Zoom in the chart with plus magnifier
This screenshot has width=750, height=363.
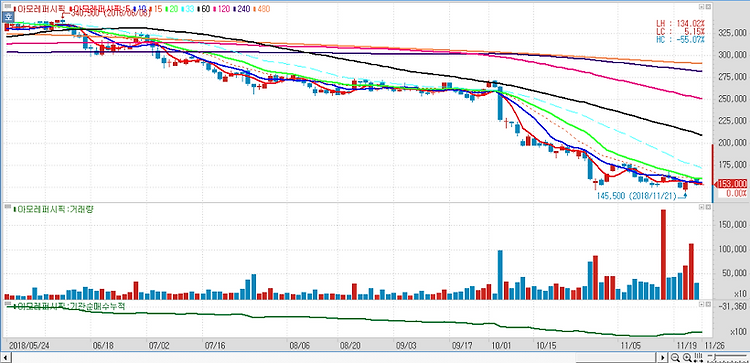click(687, 357)
